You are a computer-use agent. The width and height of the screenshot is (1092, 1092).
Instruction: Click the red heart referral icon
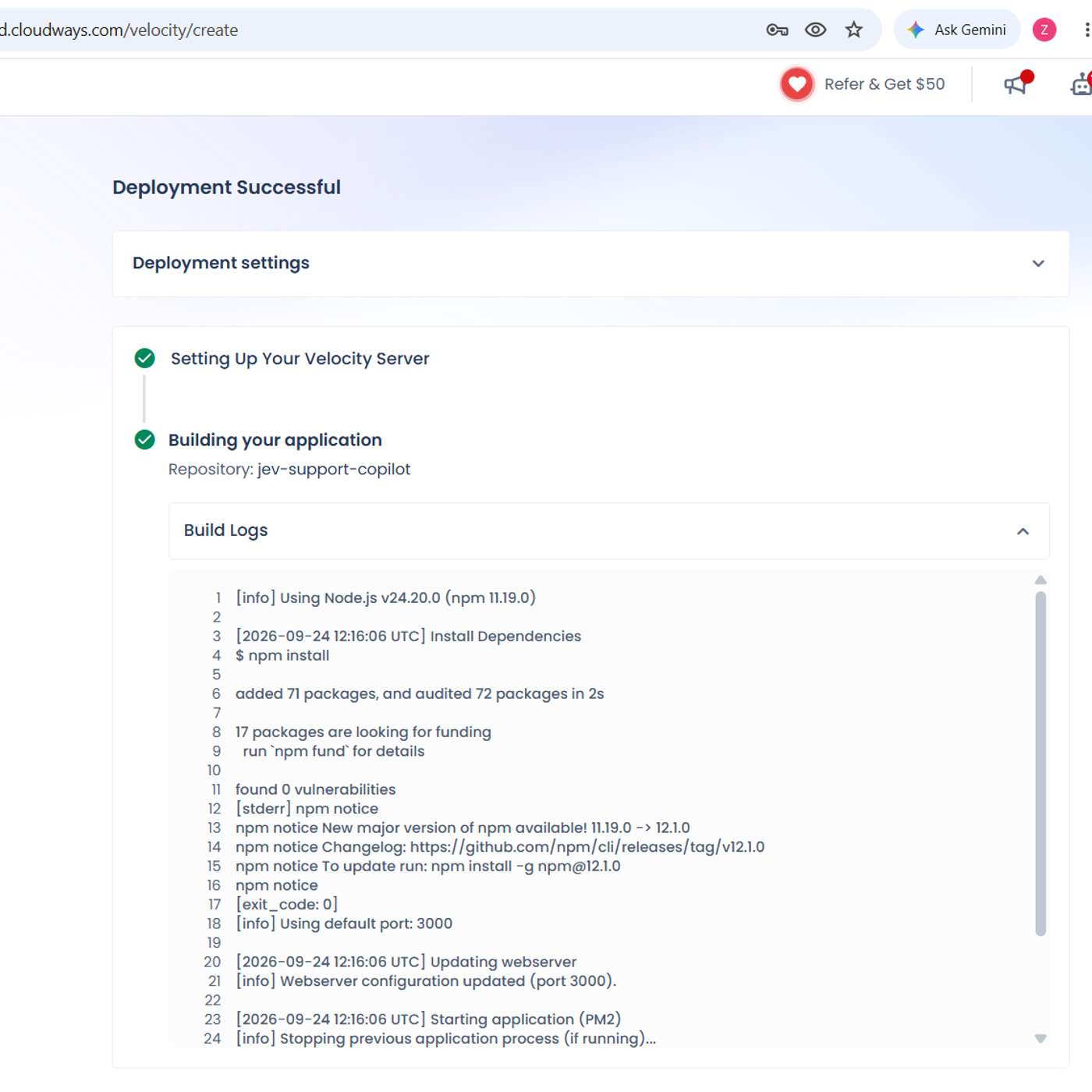[797, 84]
